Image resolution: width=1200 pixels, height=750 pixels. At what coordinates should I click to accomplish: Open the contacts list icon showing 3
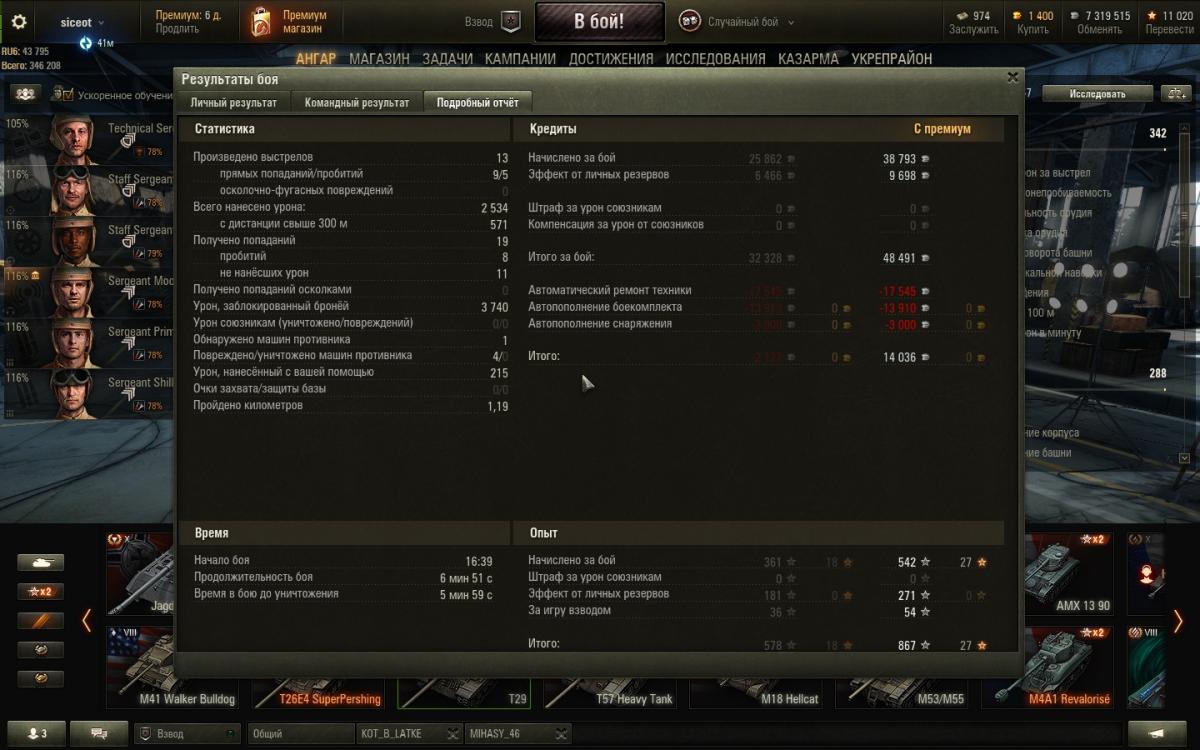click(38, 733)
